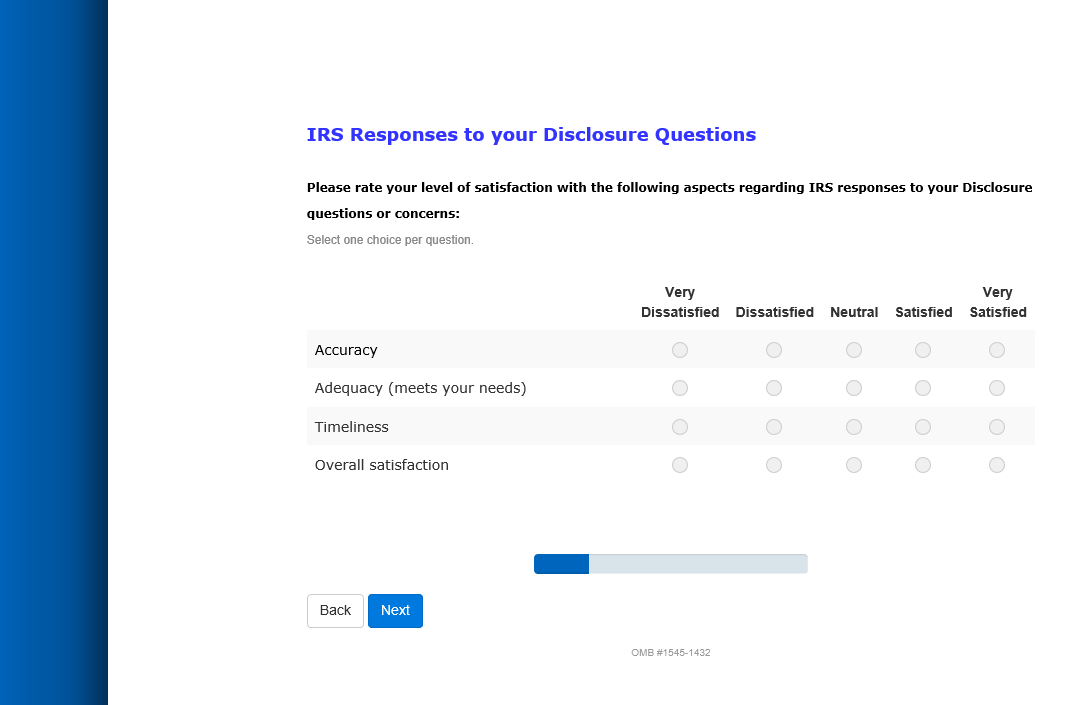This screenshot has width=1085, height=705.
Task: Choose Satisfied for Accuracy row
Action: pos(923,350)
